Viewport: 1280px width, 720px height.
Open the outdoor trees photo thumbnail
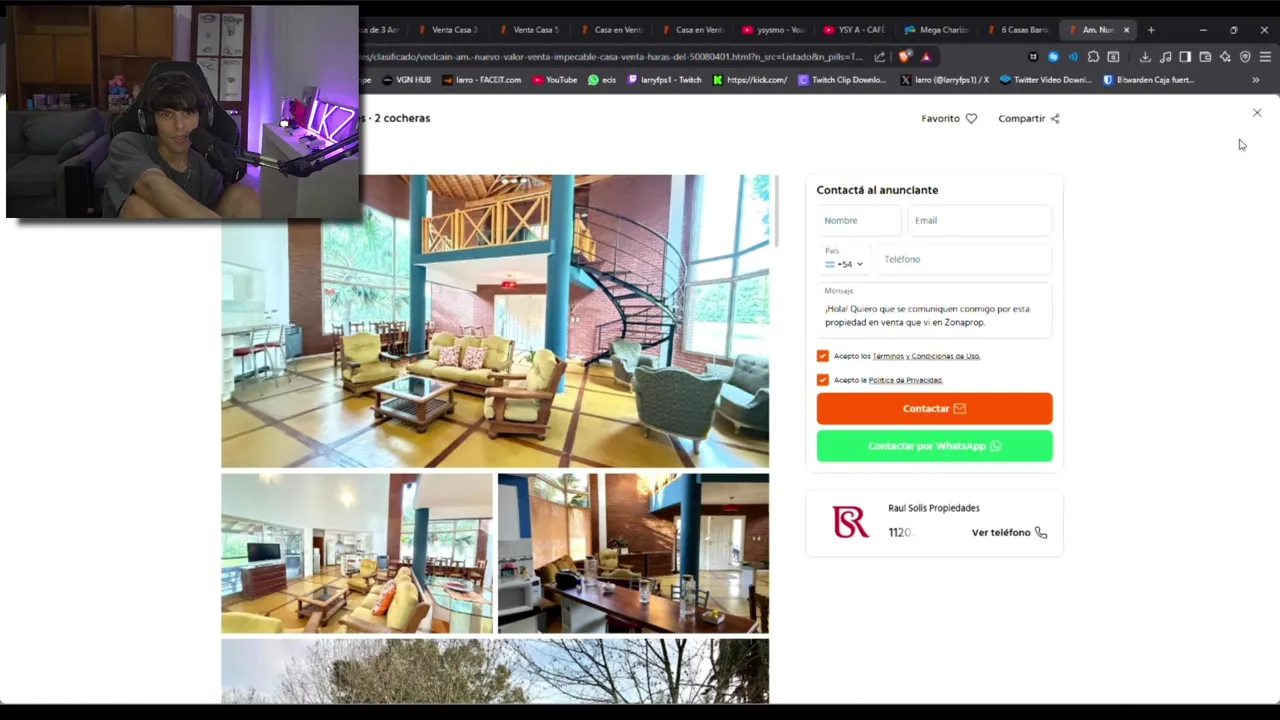point(495,671)
